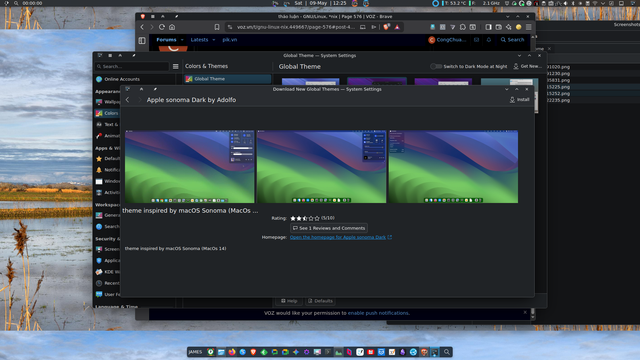The image size is (640, 360).
Task: Click the Brave browser back arrow
Action: pyautogui.click(x=142, y=27)
